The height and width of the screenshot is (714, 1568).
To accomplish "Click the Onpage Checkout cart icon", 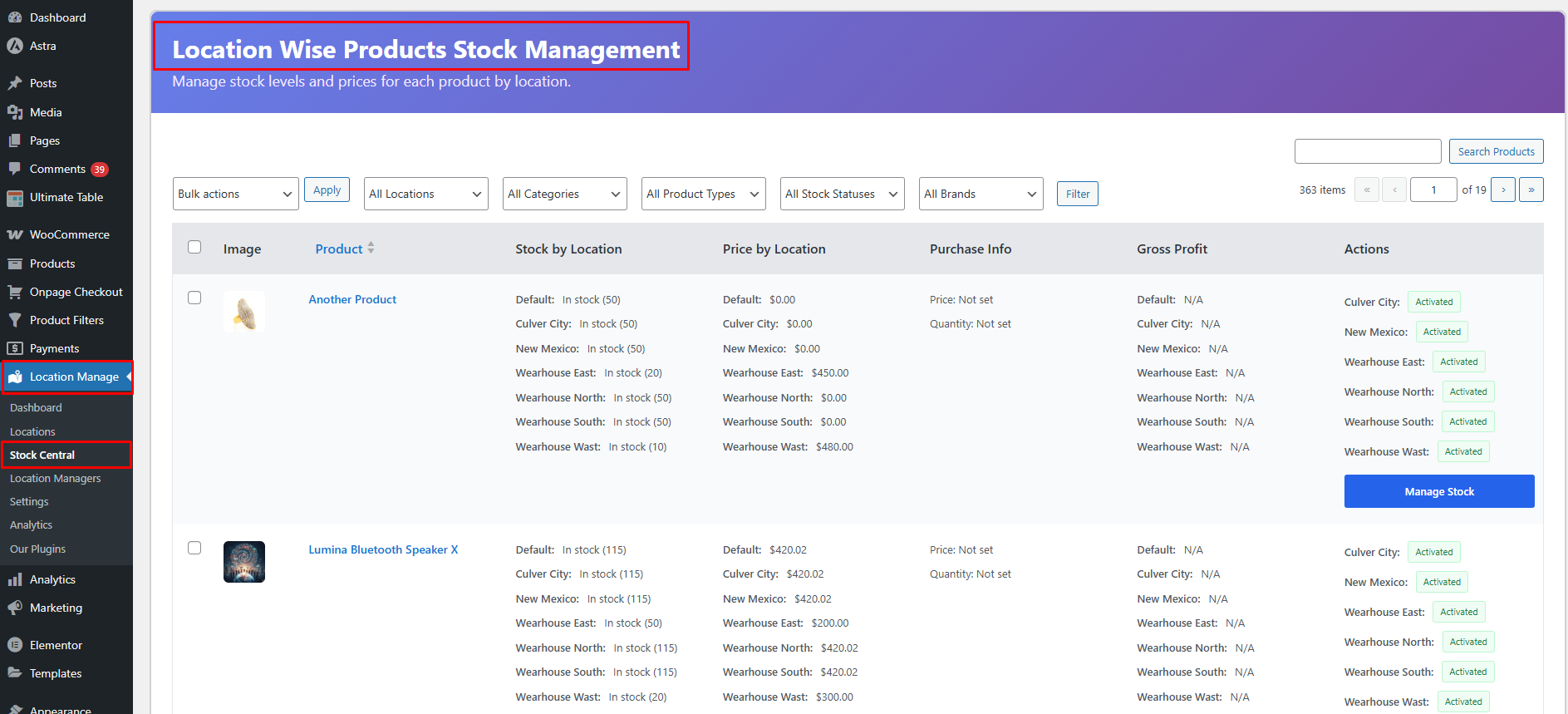I will pos(15,292).
